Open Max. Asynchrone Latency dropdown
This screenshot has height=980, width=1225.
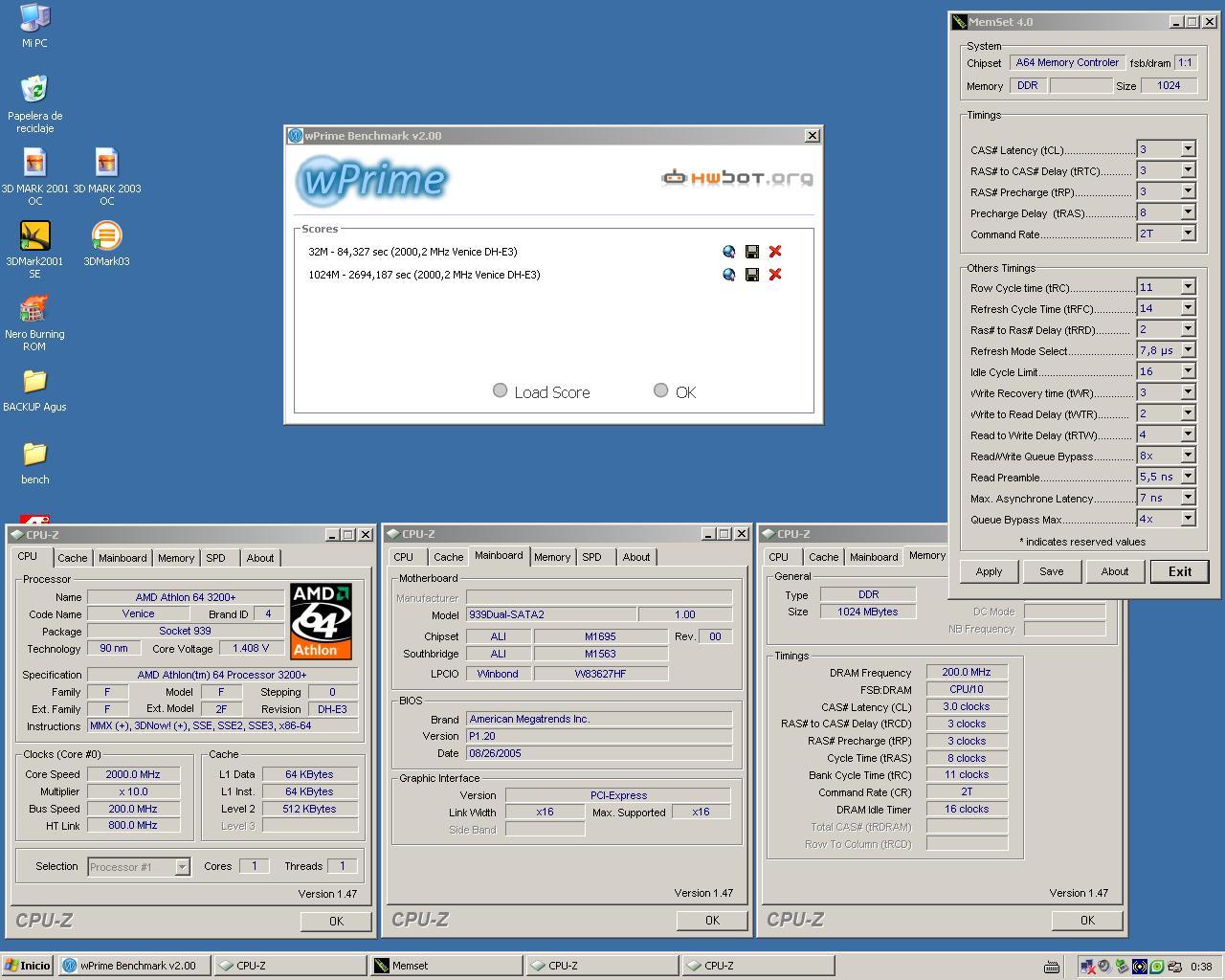tap(1188, 498)
